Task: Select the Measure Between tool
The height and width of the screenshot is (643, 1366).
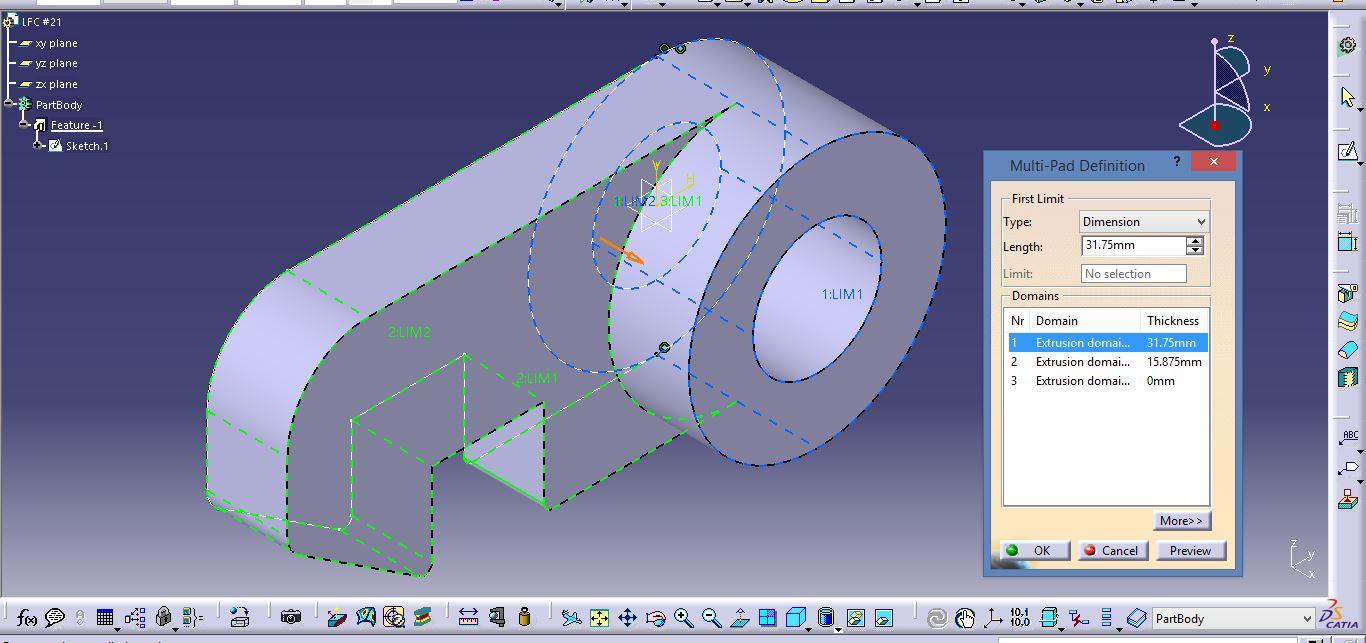Action: coord(468,618)
